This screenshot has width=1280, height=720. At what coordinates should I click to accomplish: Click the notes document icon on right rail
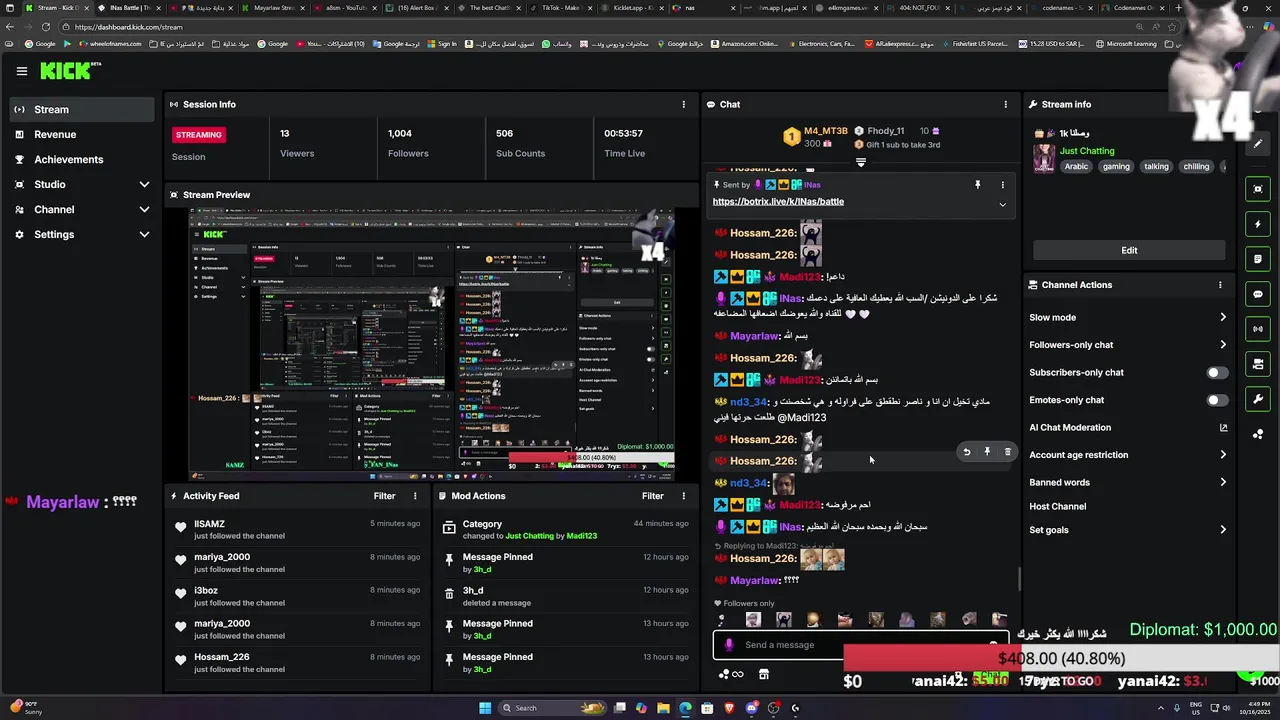1258,259
